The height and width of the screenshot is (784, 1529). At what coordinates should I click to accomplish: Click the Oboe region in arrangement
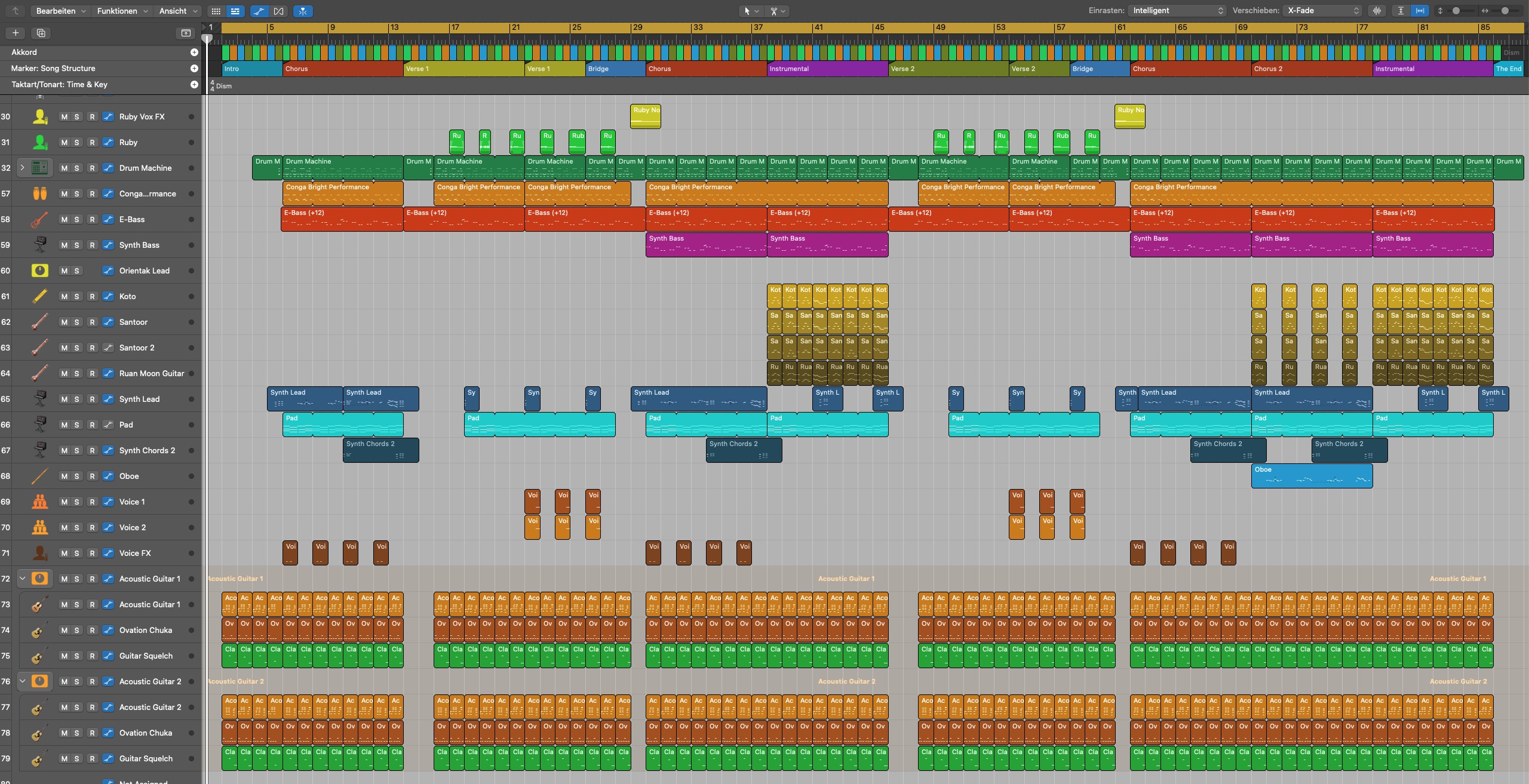[1312, 476]
